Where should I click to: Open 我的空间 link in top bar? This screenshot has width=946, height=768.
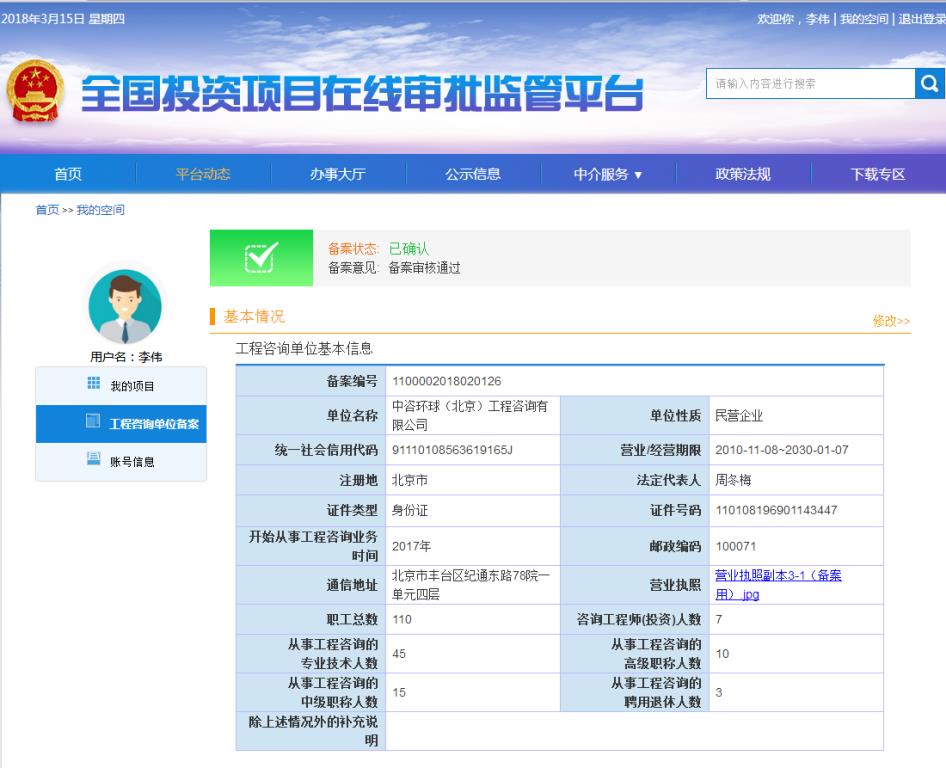coord(863,20)
